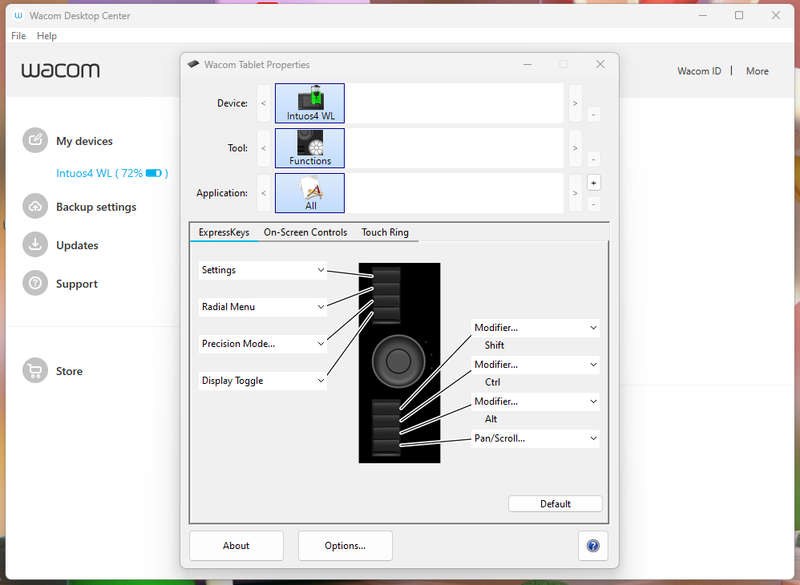This screenshot has height=585, width=800.
Task: Open Updates in sidebar
Action: click(77, 245)
